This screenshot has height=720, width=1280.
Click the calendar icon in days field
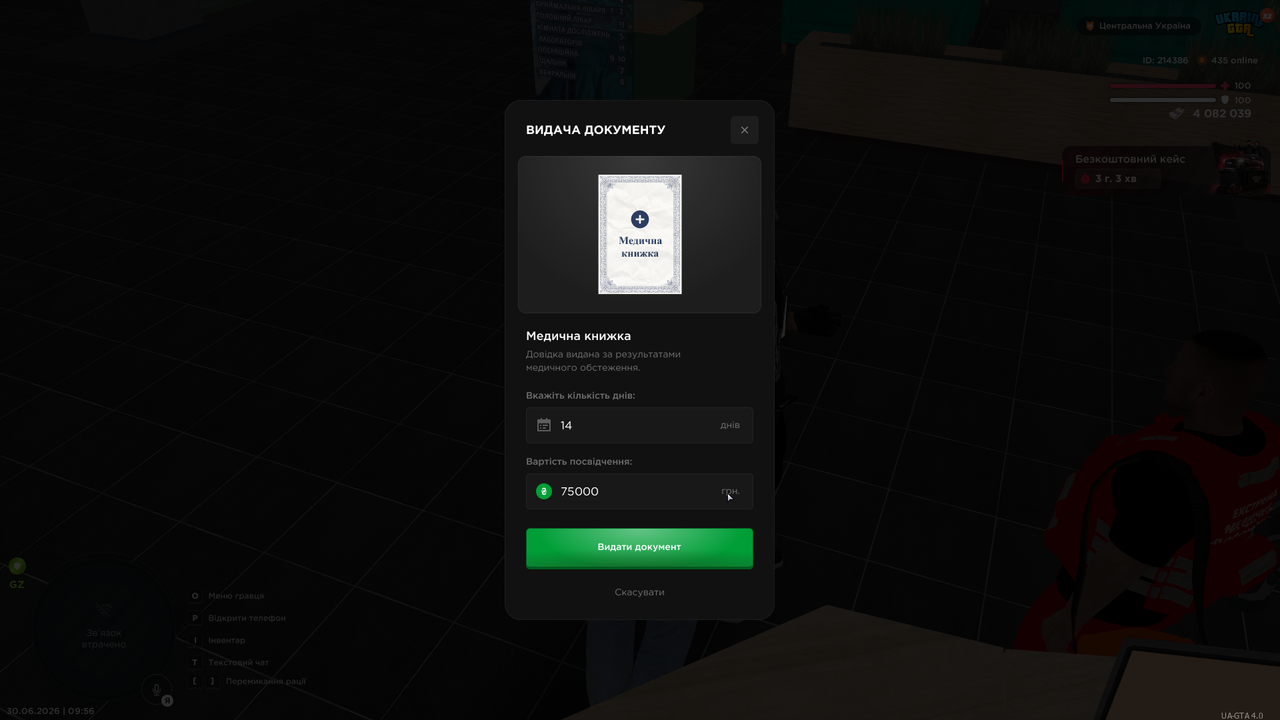[544, 425]
